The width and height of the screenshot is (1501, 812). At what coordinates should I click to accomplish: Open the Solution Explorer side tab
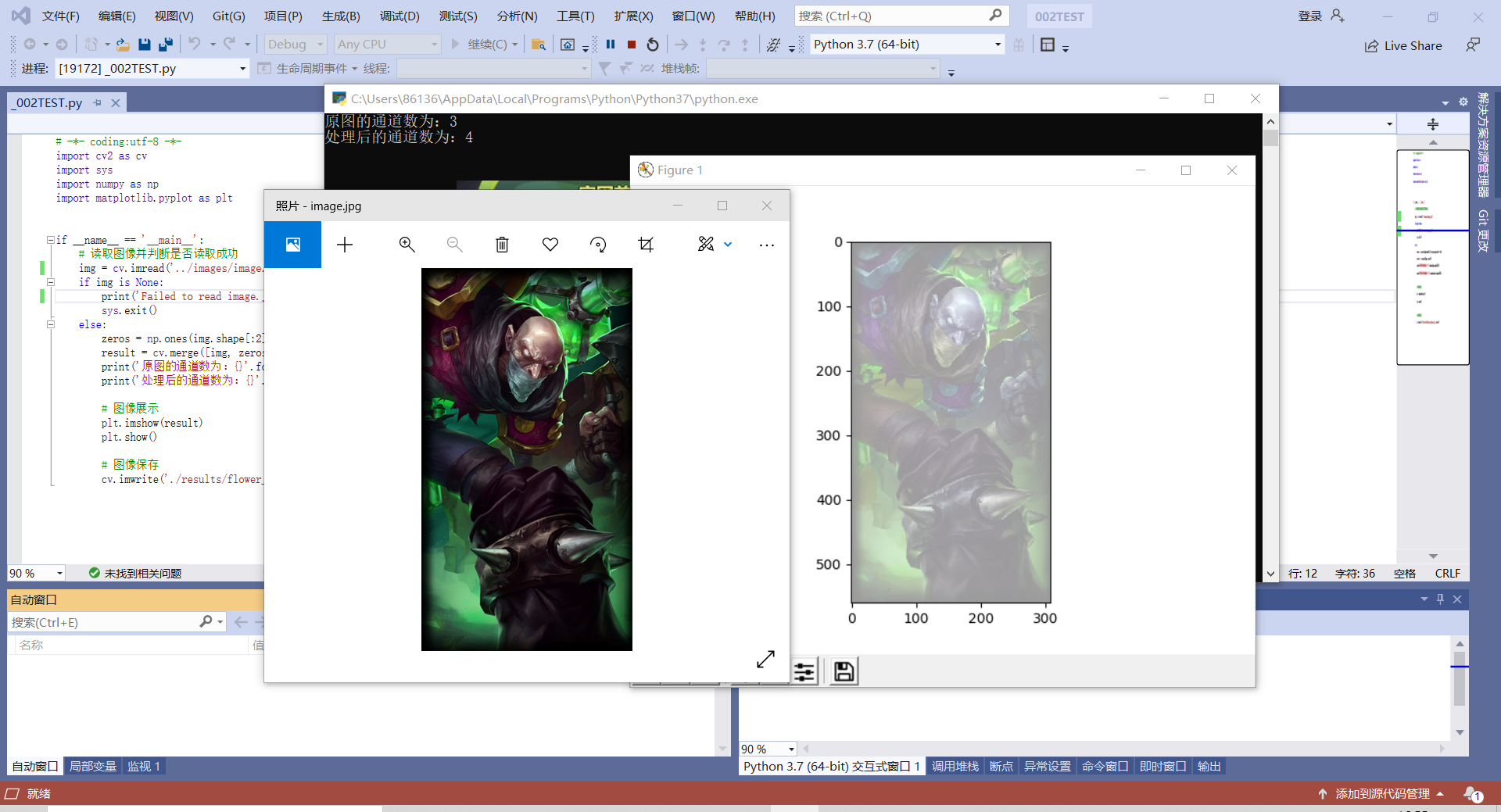point(1483,145)
